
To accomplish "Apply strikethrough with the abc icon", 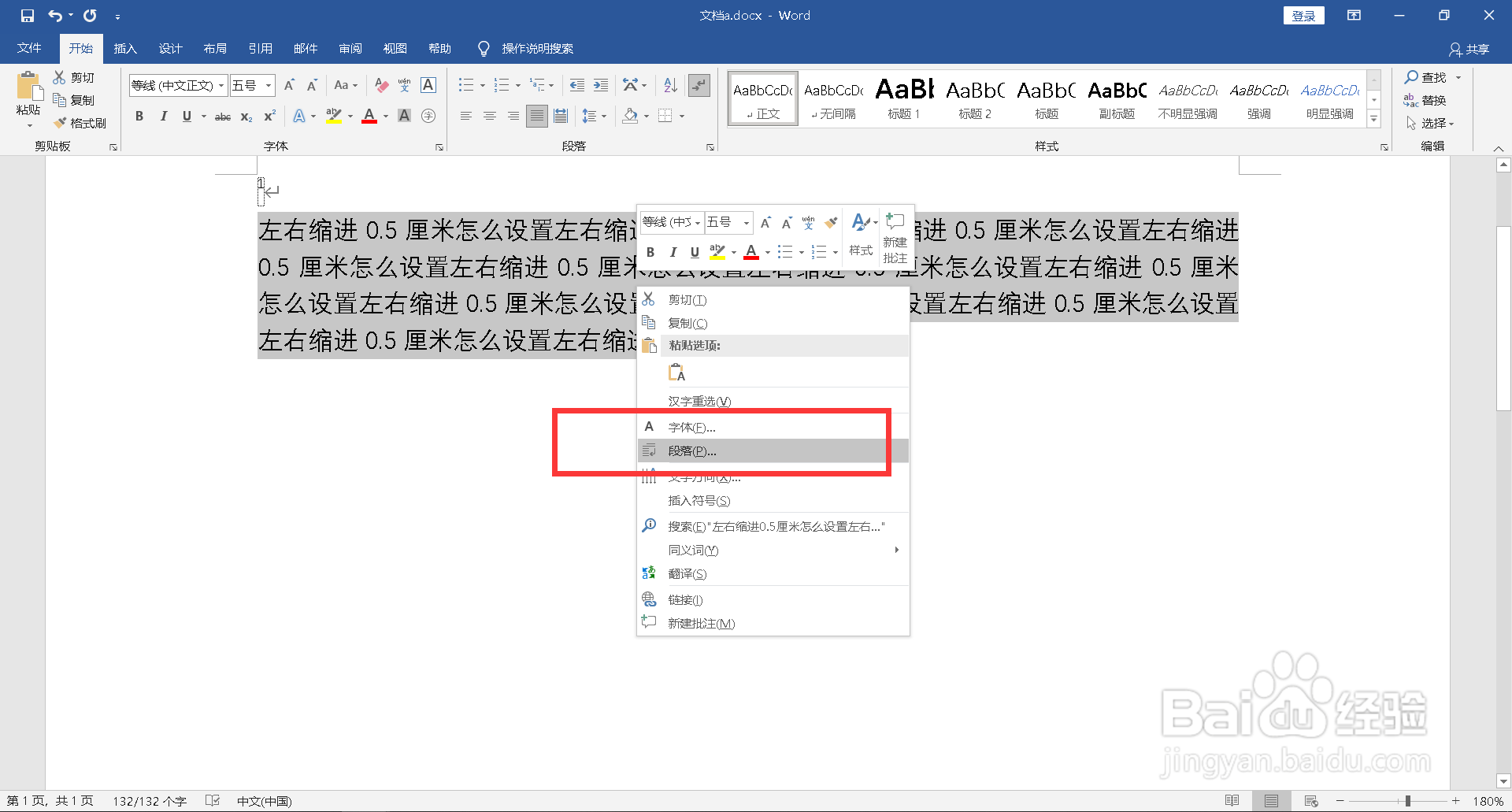I will [x=223, y=117].
